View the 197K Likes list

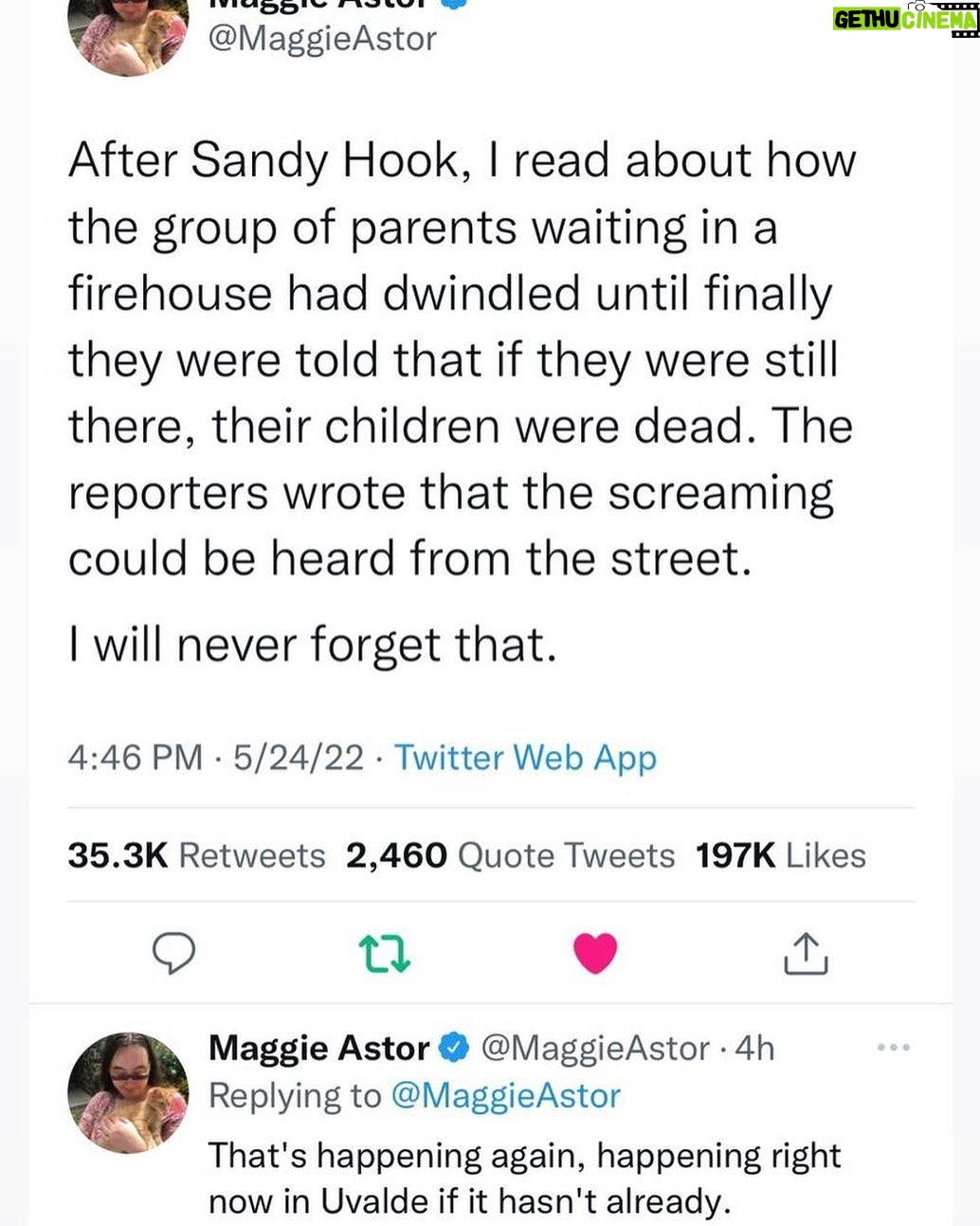pyautogui.click(x=780, y=855)
